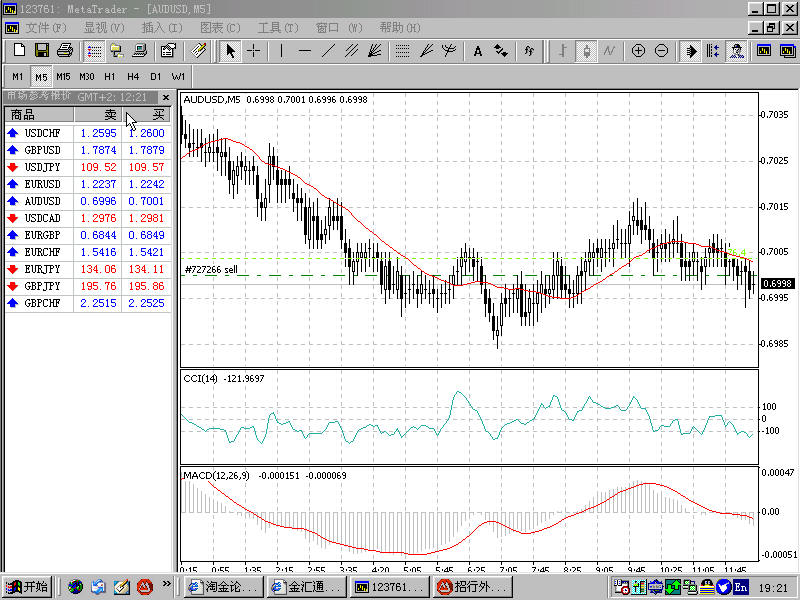Open the Navigator folder icon

coord(116,51)
